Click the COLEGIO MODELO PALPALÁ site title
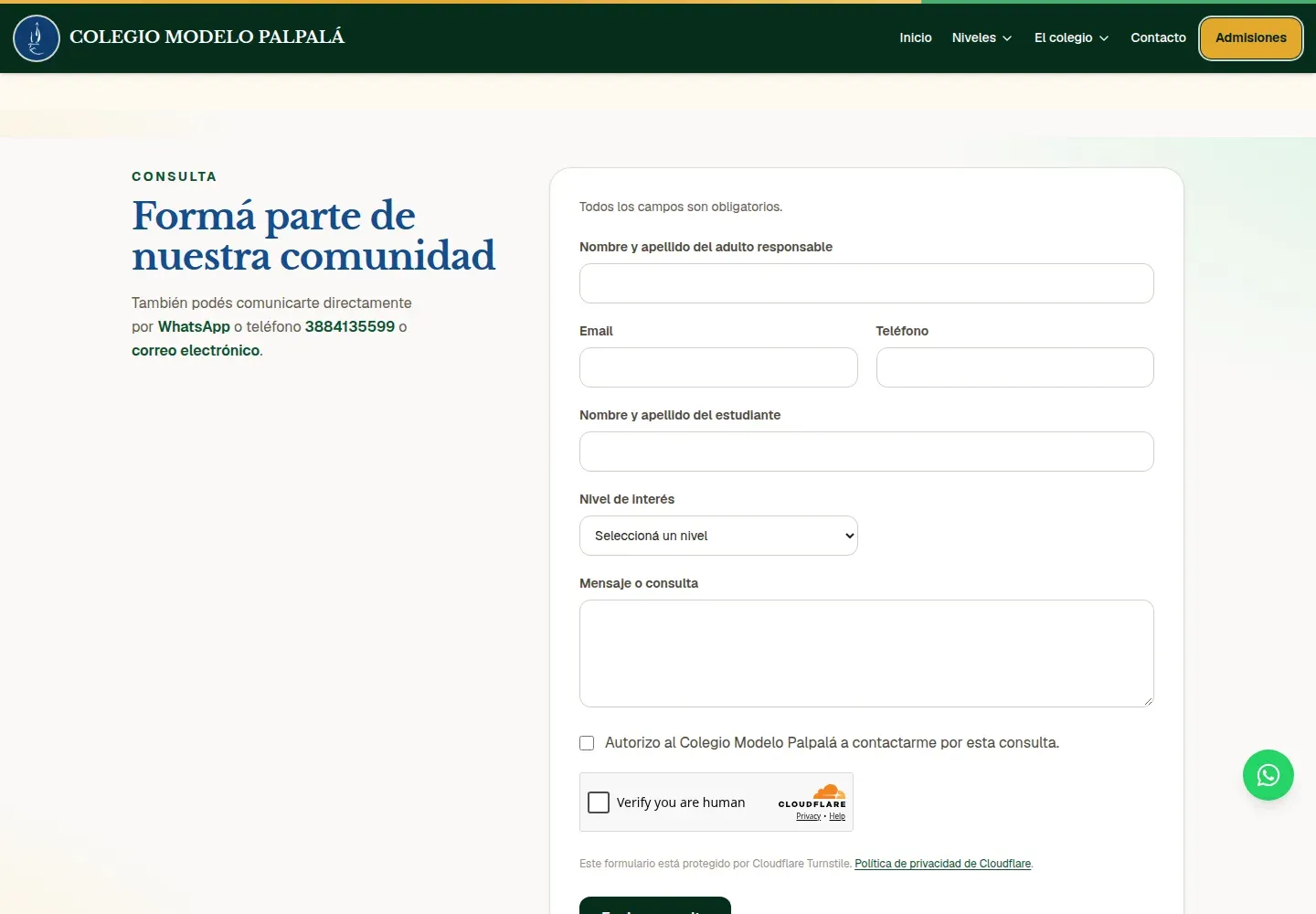This screenshot has height=914, width=1316. [207, 37]
